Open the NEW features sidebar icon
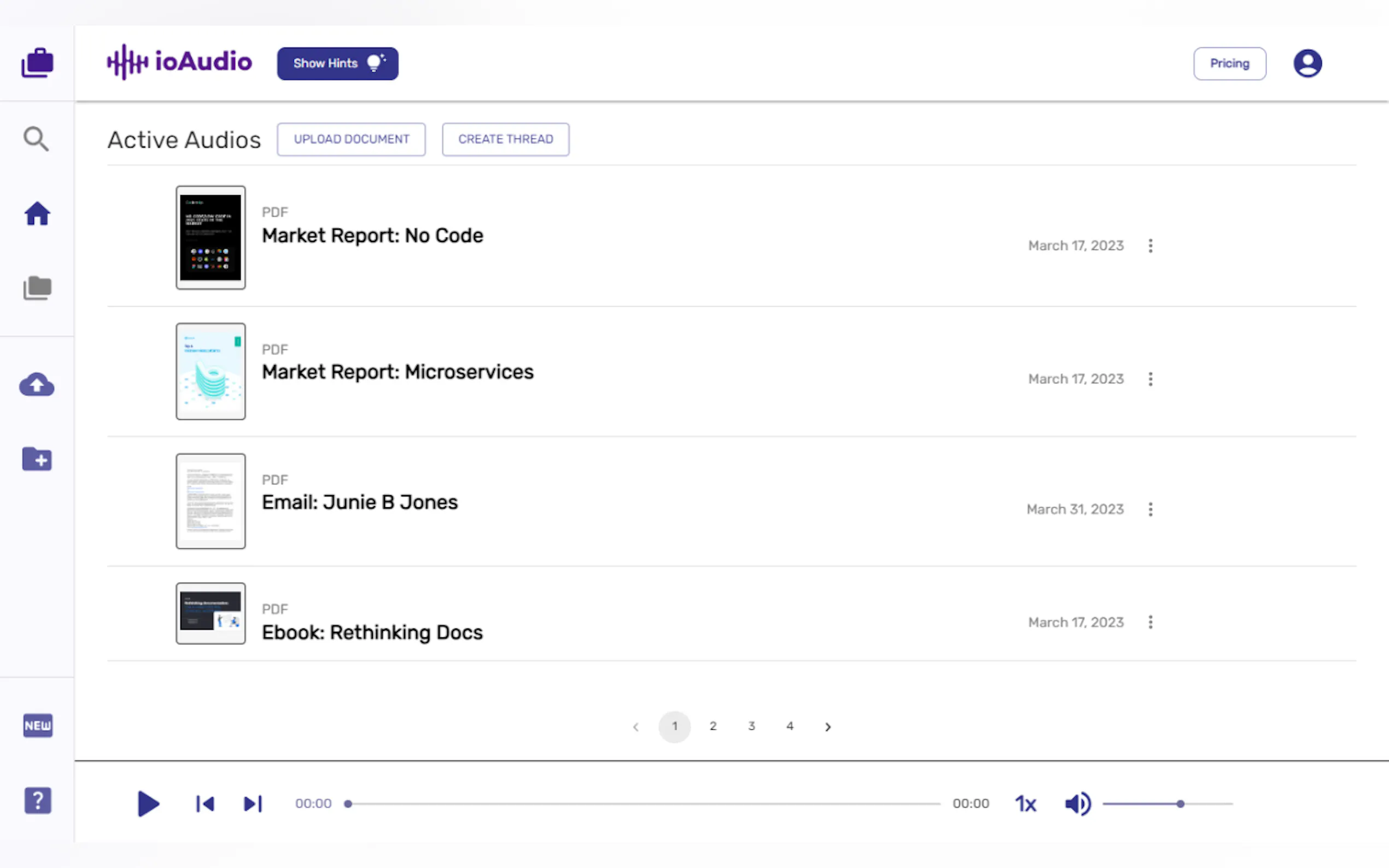The height and width of the screenshot is (868, 1389). [x=38, y=726]
